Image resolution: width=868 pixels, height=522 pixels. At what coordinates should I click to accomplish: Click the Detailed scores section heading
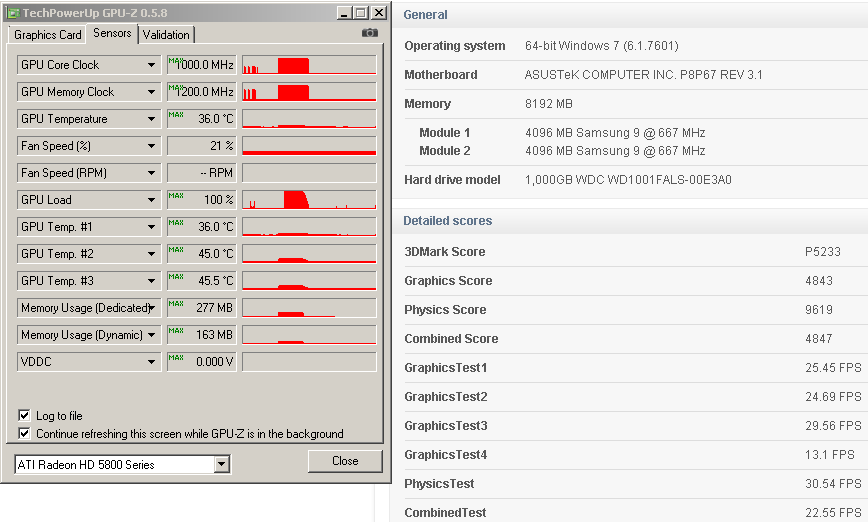click(x=447, y=221)
